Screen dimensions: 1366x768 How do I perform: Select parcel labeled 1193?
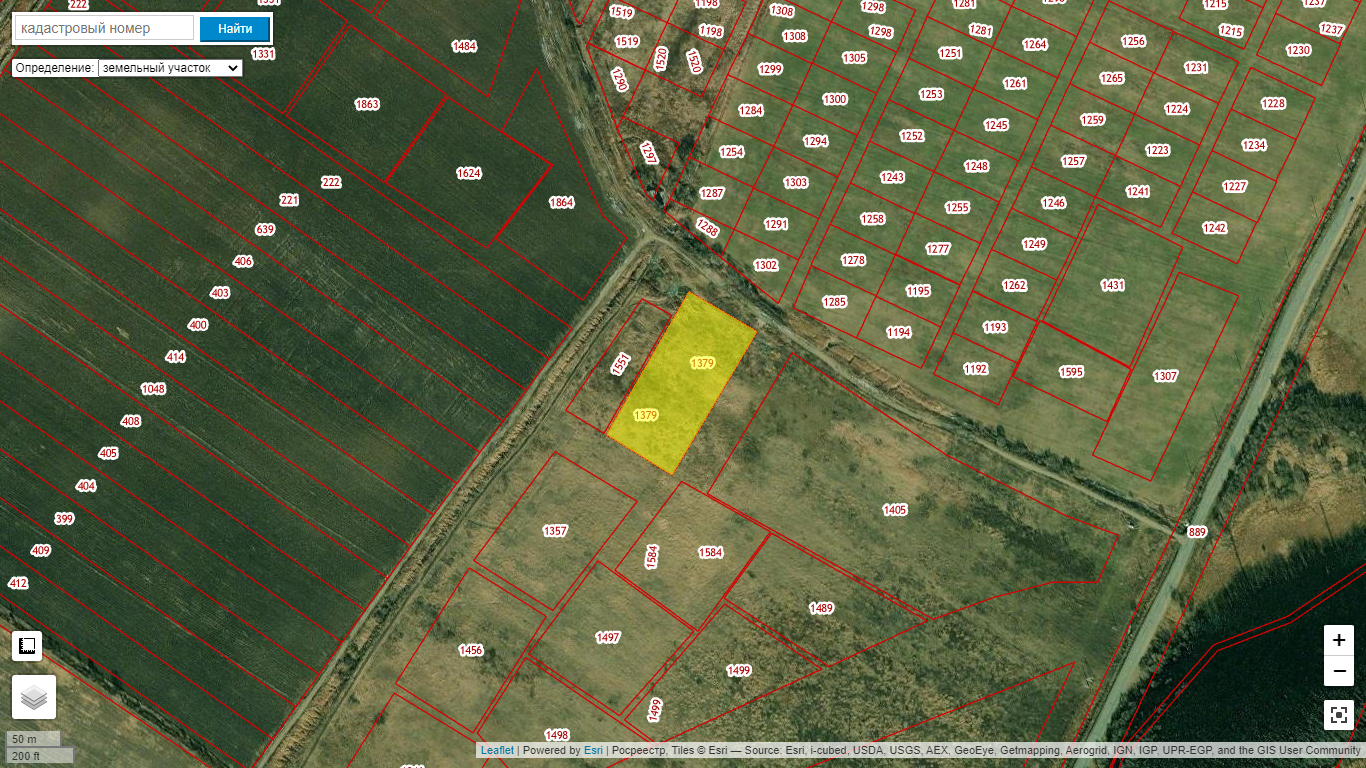pyautogui.click(x=995, y=327)
